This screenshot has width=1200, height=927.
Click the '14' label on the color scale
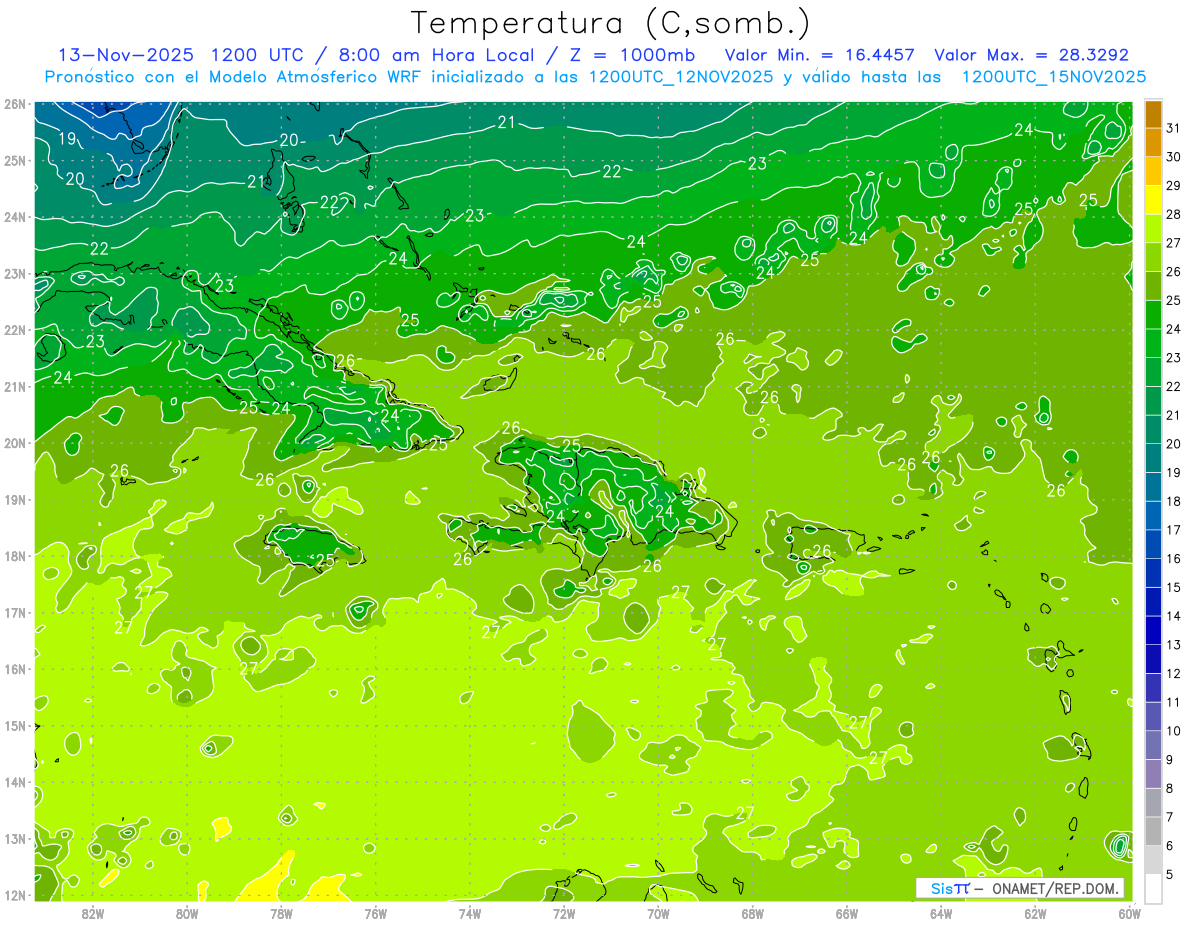point(1174,616)
